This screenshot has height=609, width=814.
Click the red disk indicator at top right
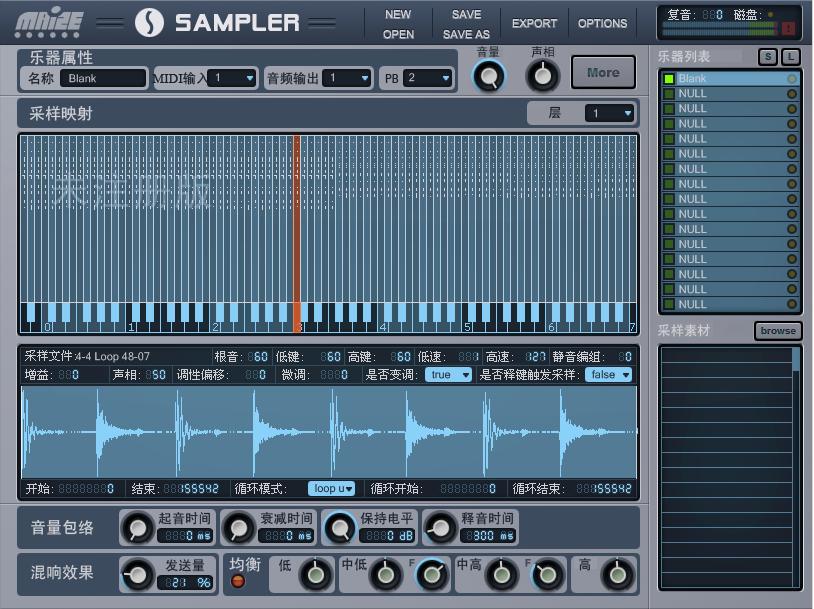(788, 29)
